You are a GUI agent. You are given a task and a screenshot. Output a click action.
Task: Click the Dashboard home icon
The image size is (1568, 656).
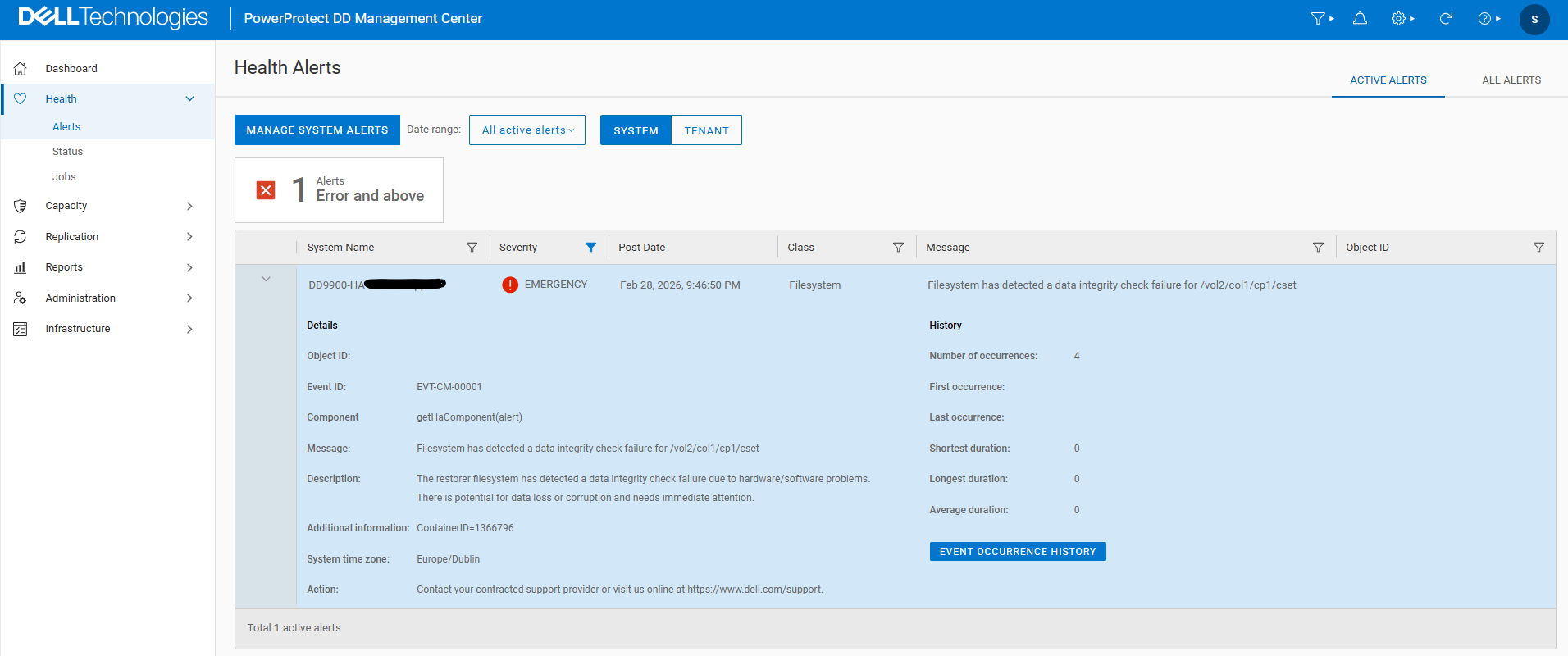(21, 68)
